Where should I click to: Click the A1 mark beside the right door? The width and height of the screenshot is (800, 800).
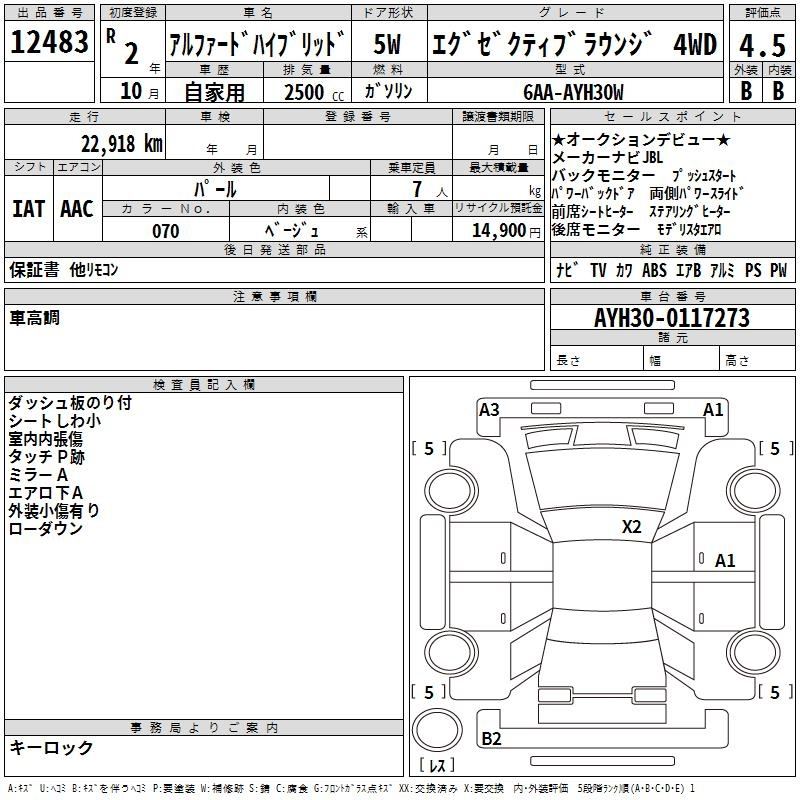724,561
